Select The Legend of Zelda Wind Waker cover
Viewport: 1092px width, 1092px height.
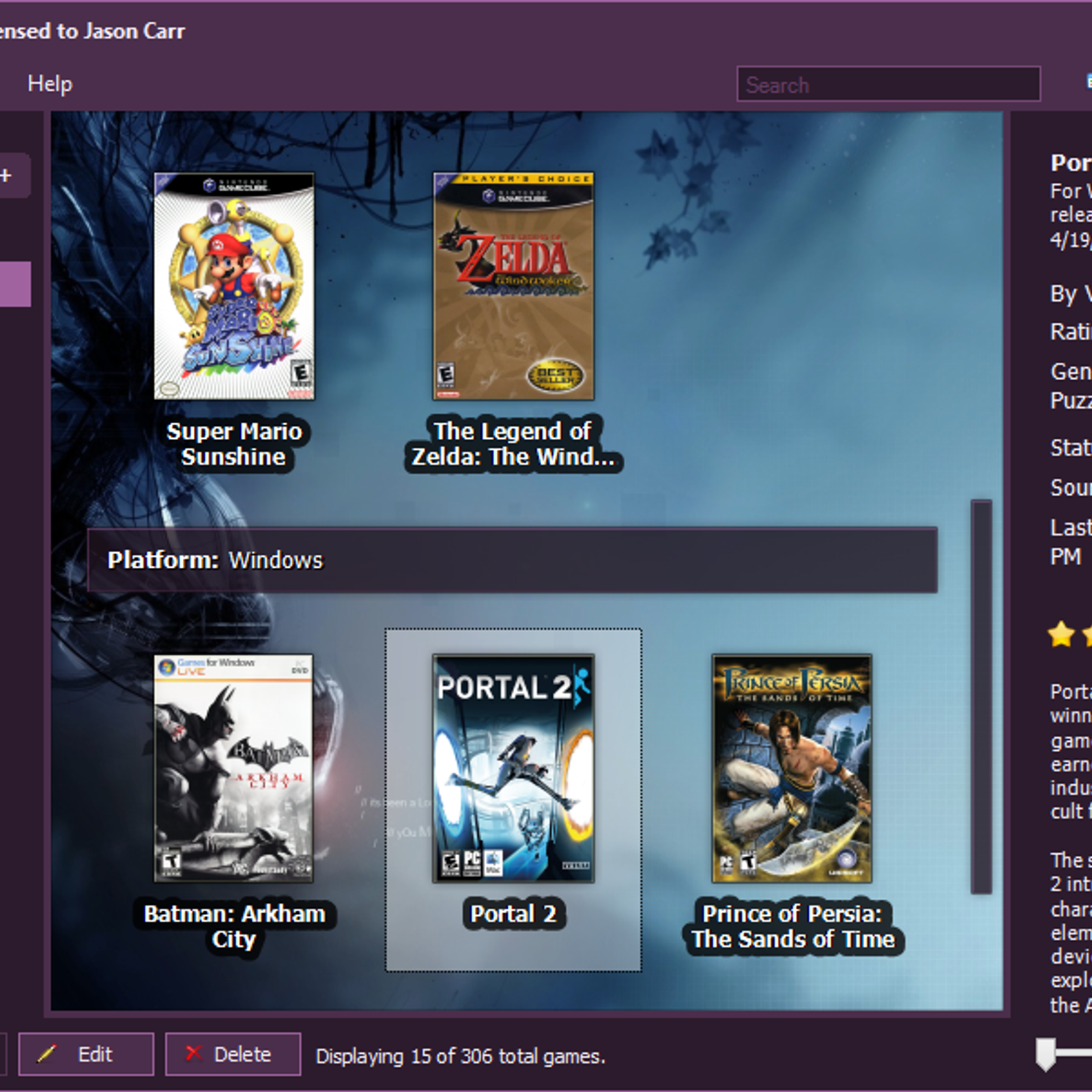513,286
